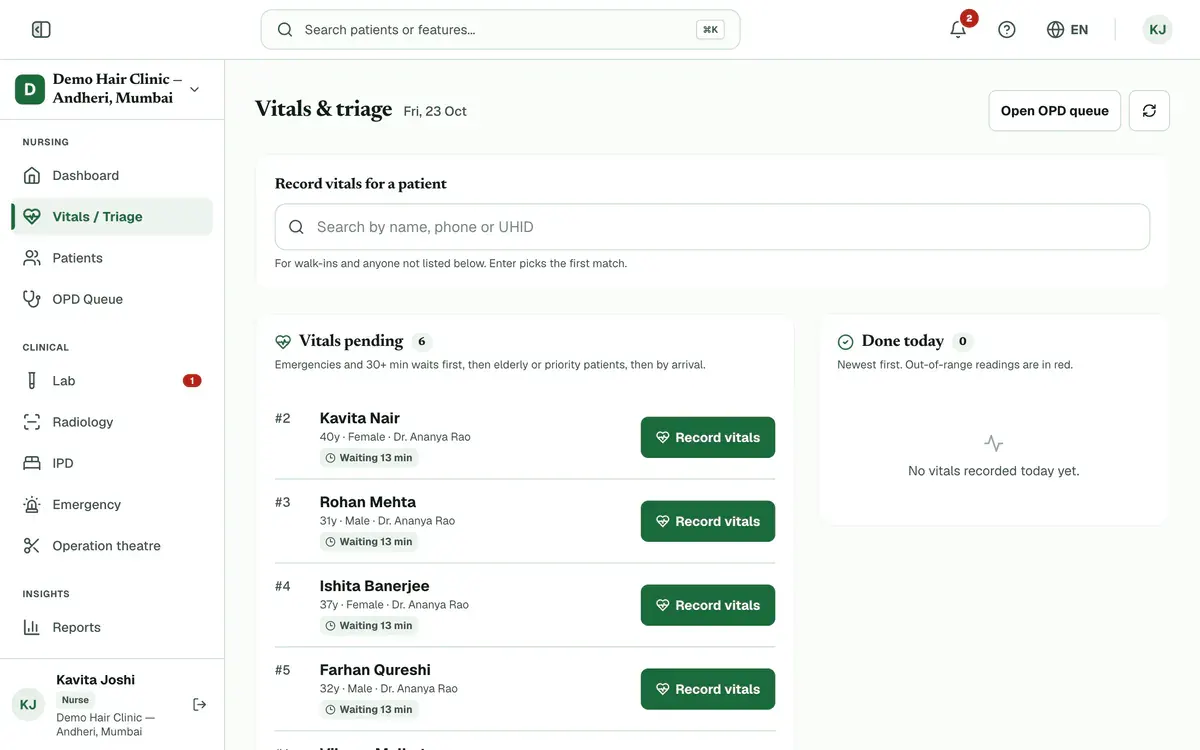Click the green D clinic logo
Viewport: 1200px width, 750px height.
click(30, 89)
